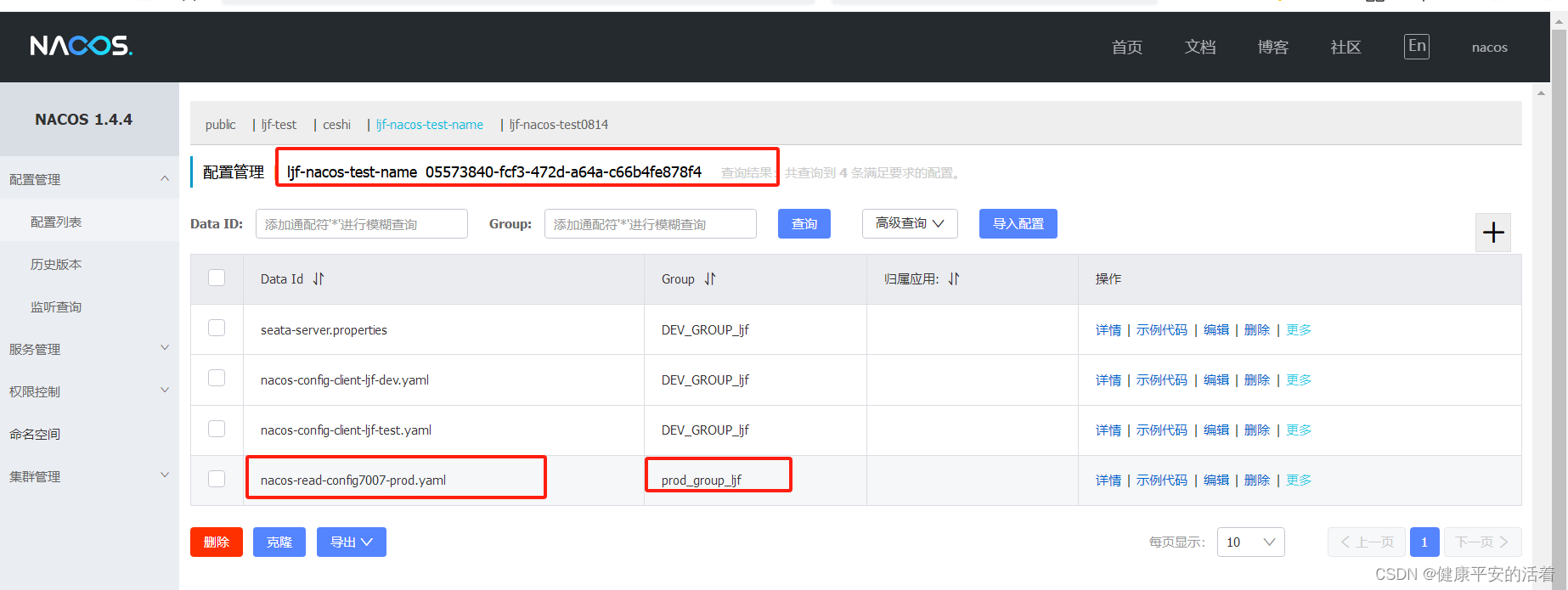Image resolution: width=1568 pixels, height=590 pixels.
Task: Sort by Group column arrows
Action: [x=710, y=278]
